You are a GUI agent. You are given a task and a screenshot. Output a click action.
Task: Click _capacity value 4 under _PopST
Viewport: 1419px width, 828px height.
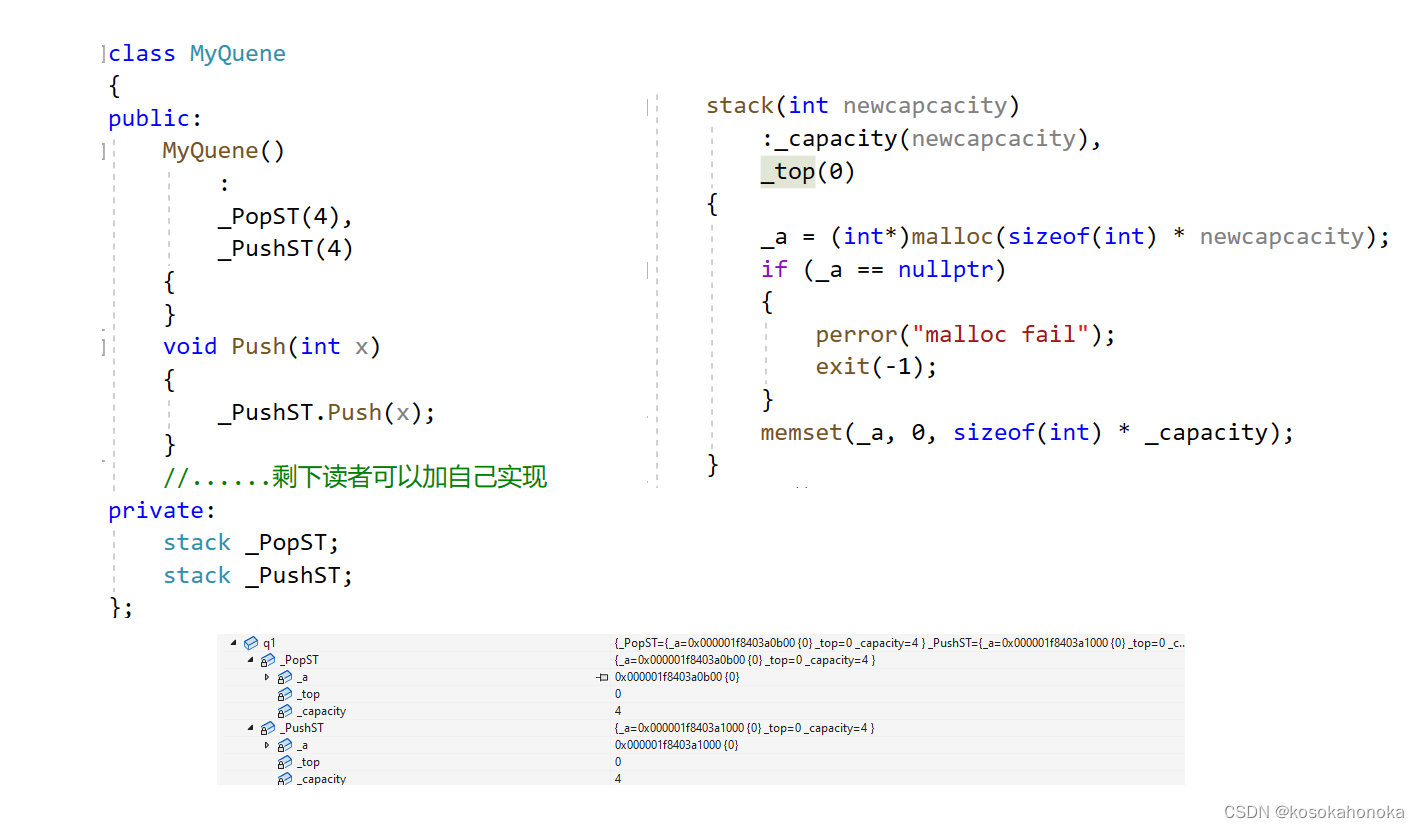[618, 711]
